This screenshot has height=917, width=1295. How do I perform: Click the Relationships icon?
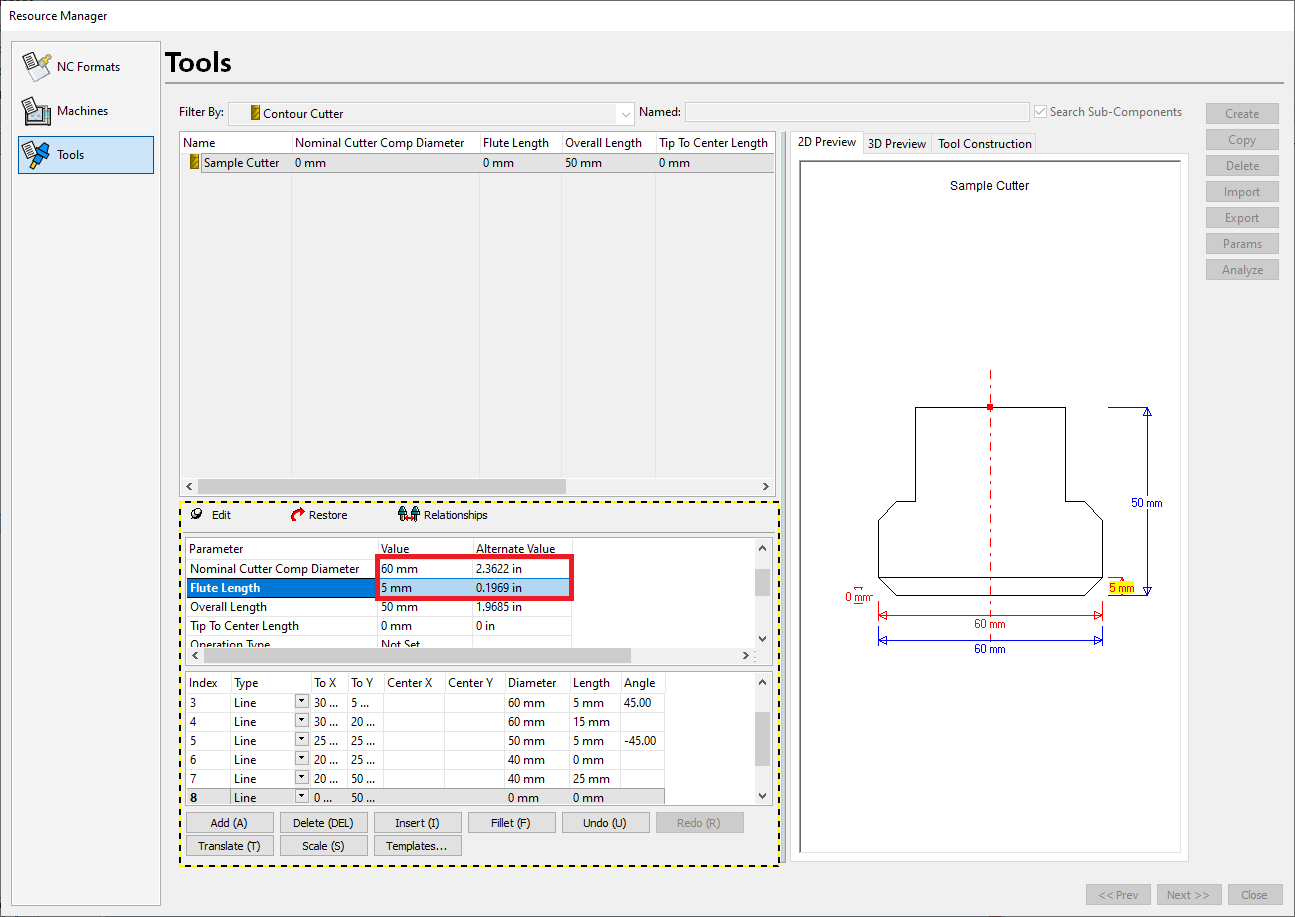click(x=408, y=515)
